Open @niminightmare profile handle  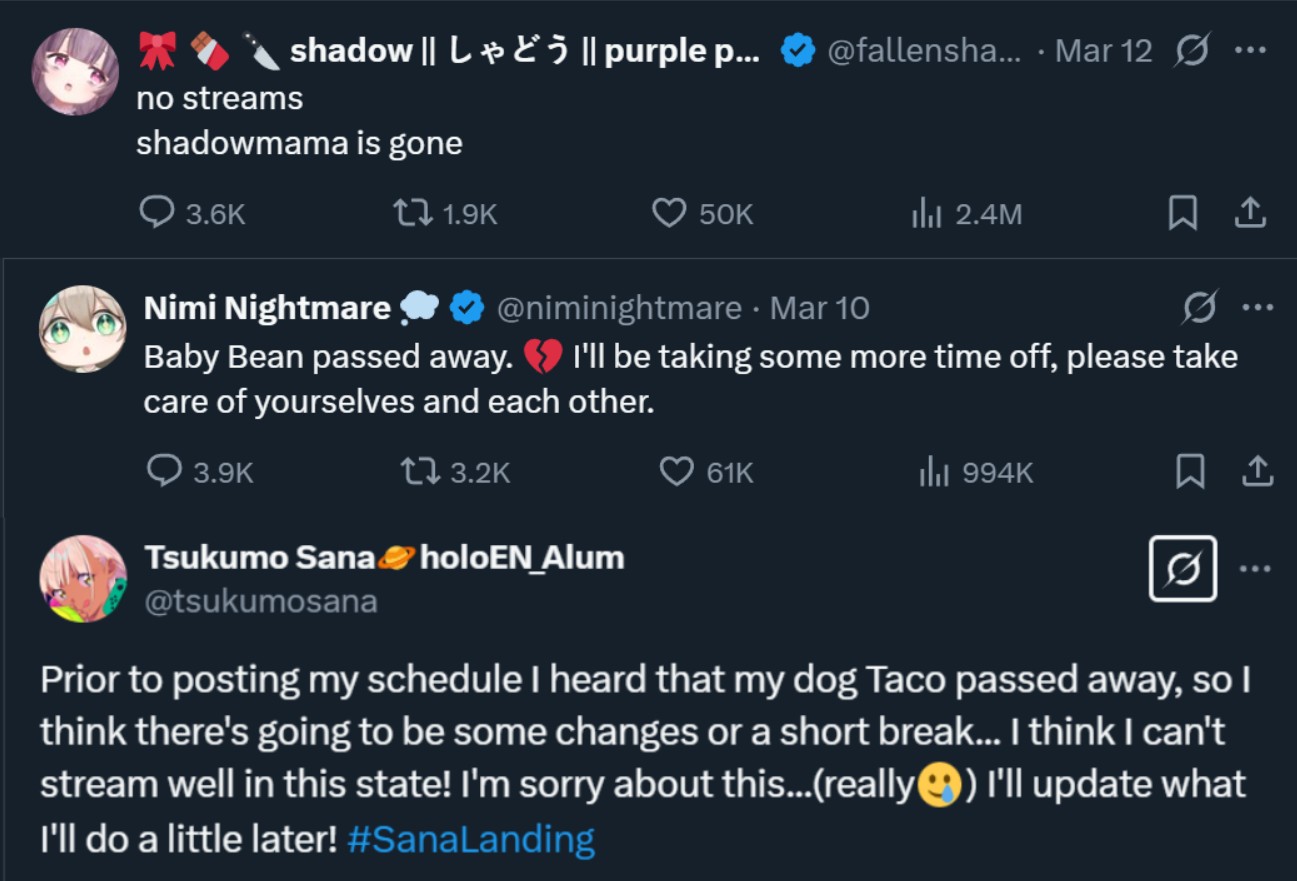point(619,308)
